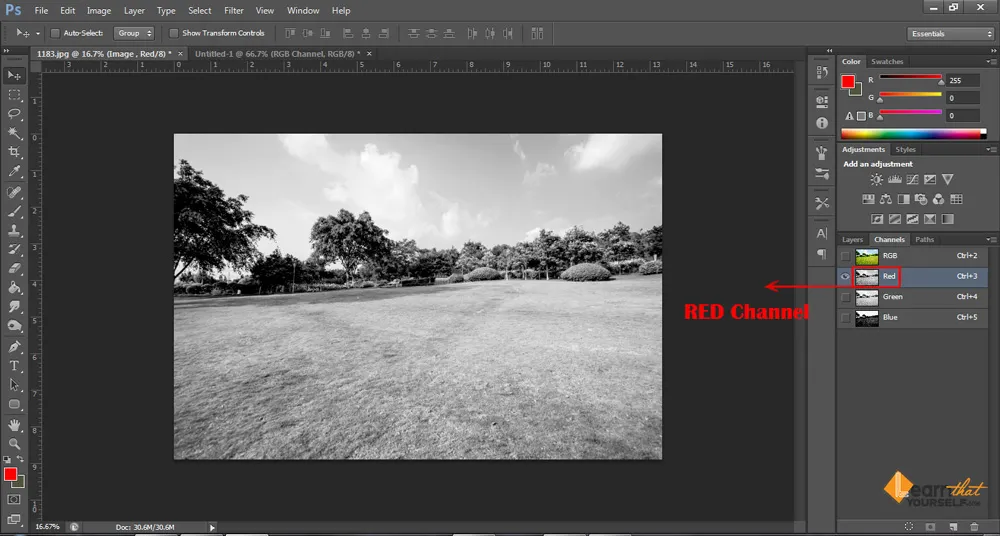Enable the Auto-Select checkbox

point(55,33)
